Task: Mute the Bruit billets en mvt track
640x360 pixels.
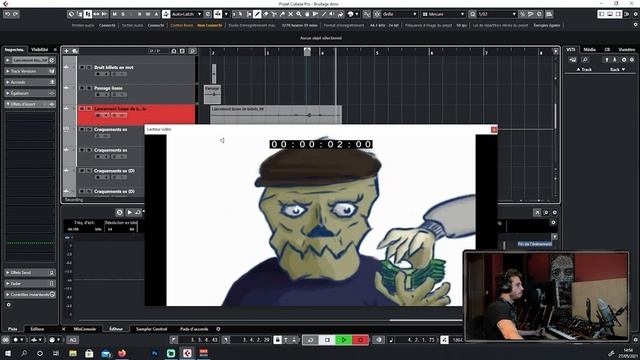Action: coord(82,67)
